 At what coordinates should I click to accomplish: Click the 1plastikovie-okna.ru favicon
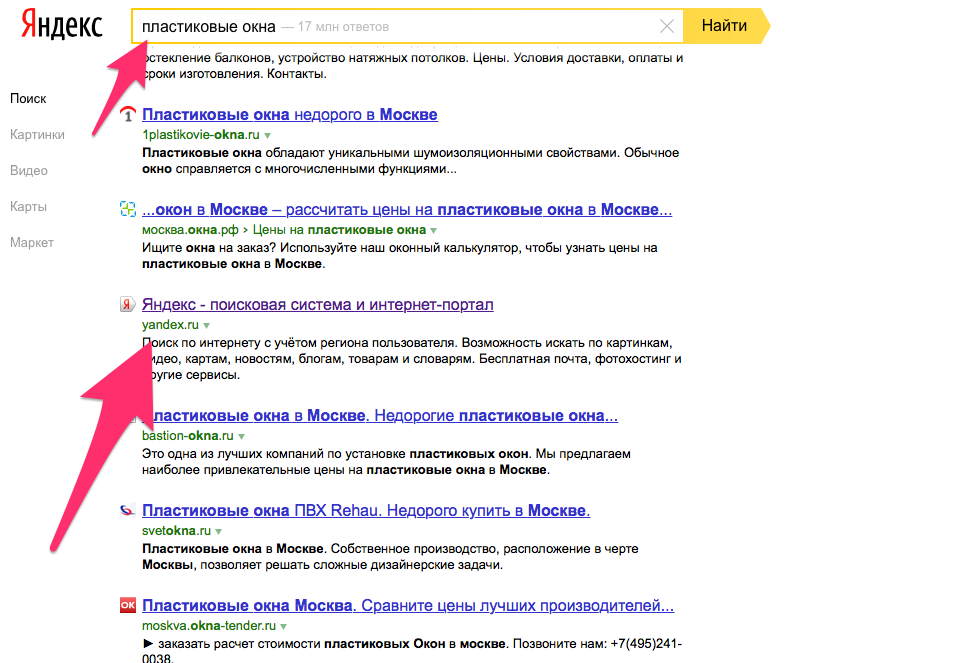(x=127, y=114)
